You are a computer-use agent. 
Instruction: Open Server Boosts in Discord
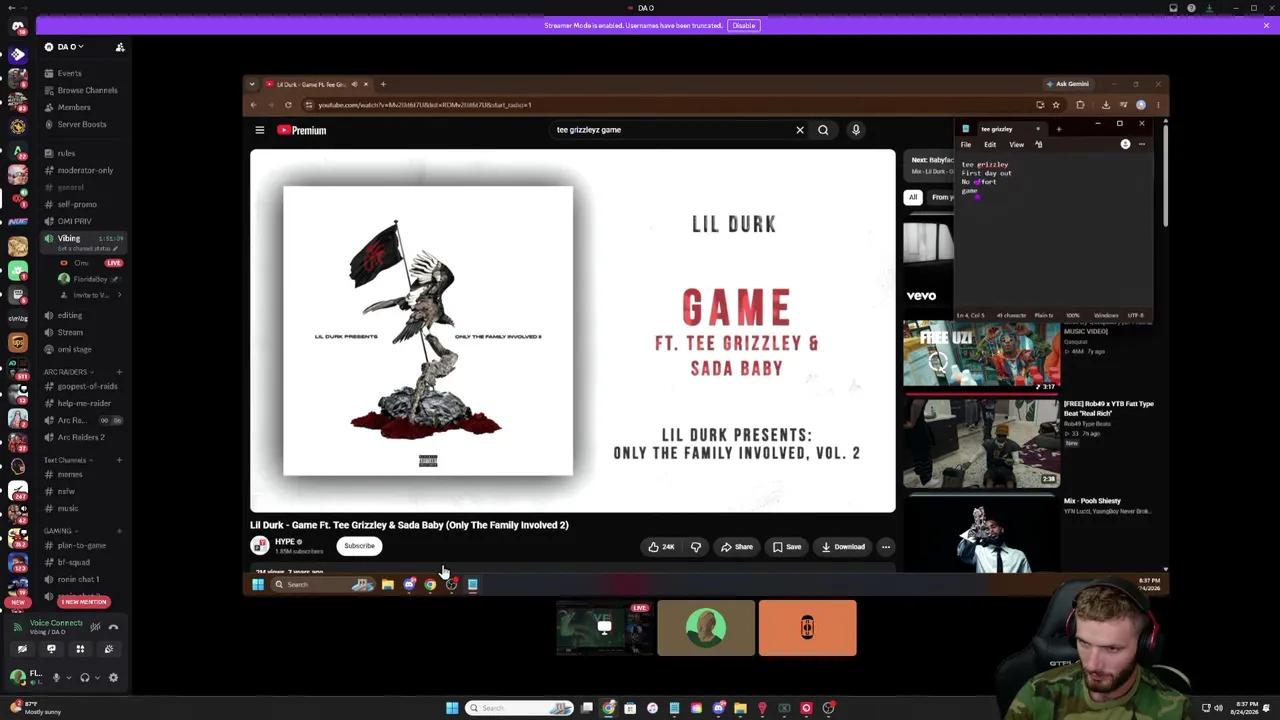tap(82, 124)
